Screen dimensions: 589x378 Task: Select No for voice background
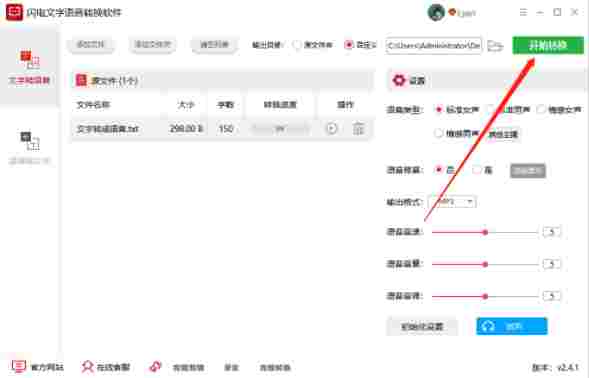(438, 170)
